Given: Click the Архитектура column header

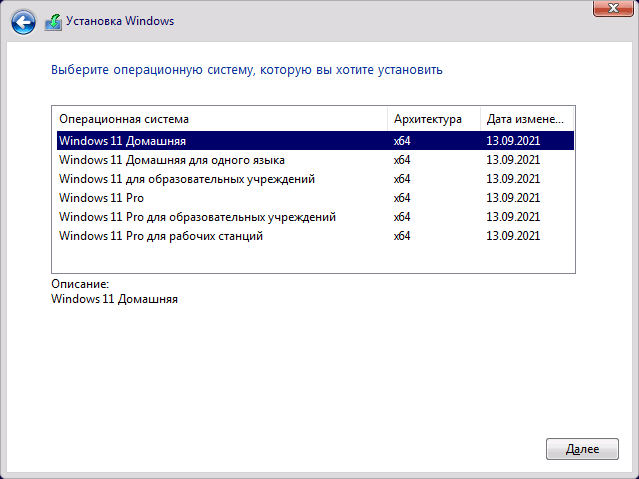Looking at the screenshot, I should coord(428,119).
